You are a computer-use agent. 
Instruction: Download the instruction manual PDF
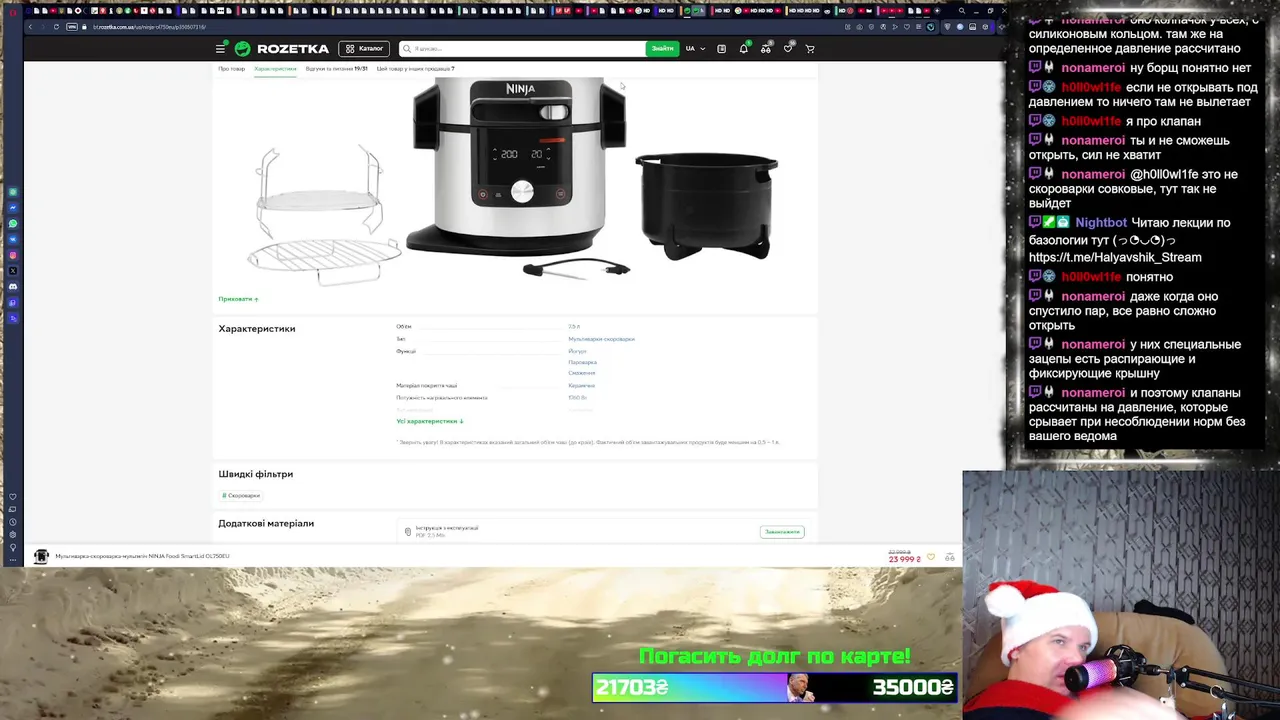coord(782,532)
